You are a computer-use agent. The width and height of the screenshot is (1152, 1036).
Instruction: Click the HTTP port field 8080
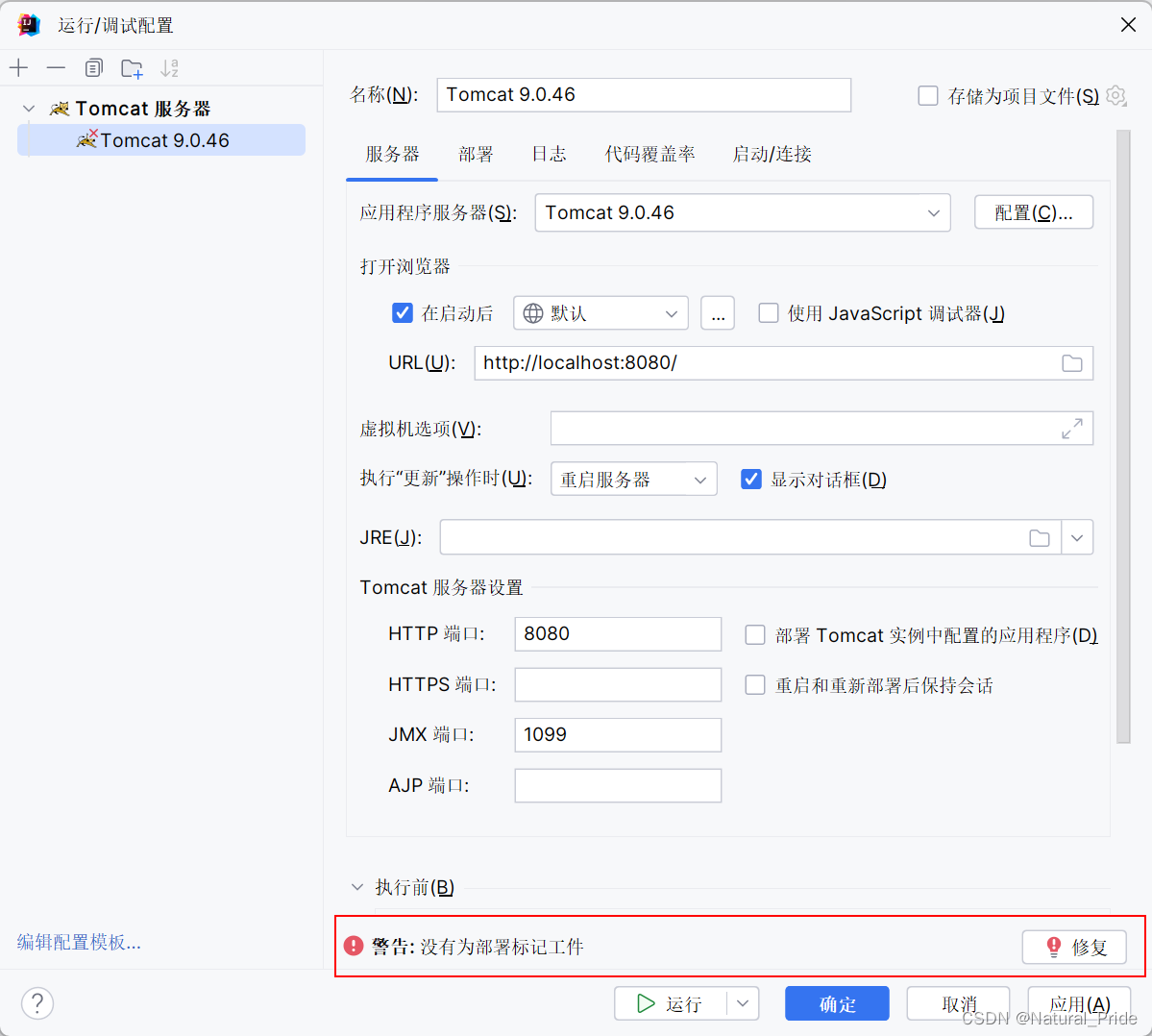(618, 634)
